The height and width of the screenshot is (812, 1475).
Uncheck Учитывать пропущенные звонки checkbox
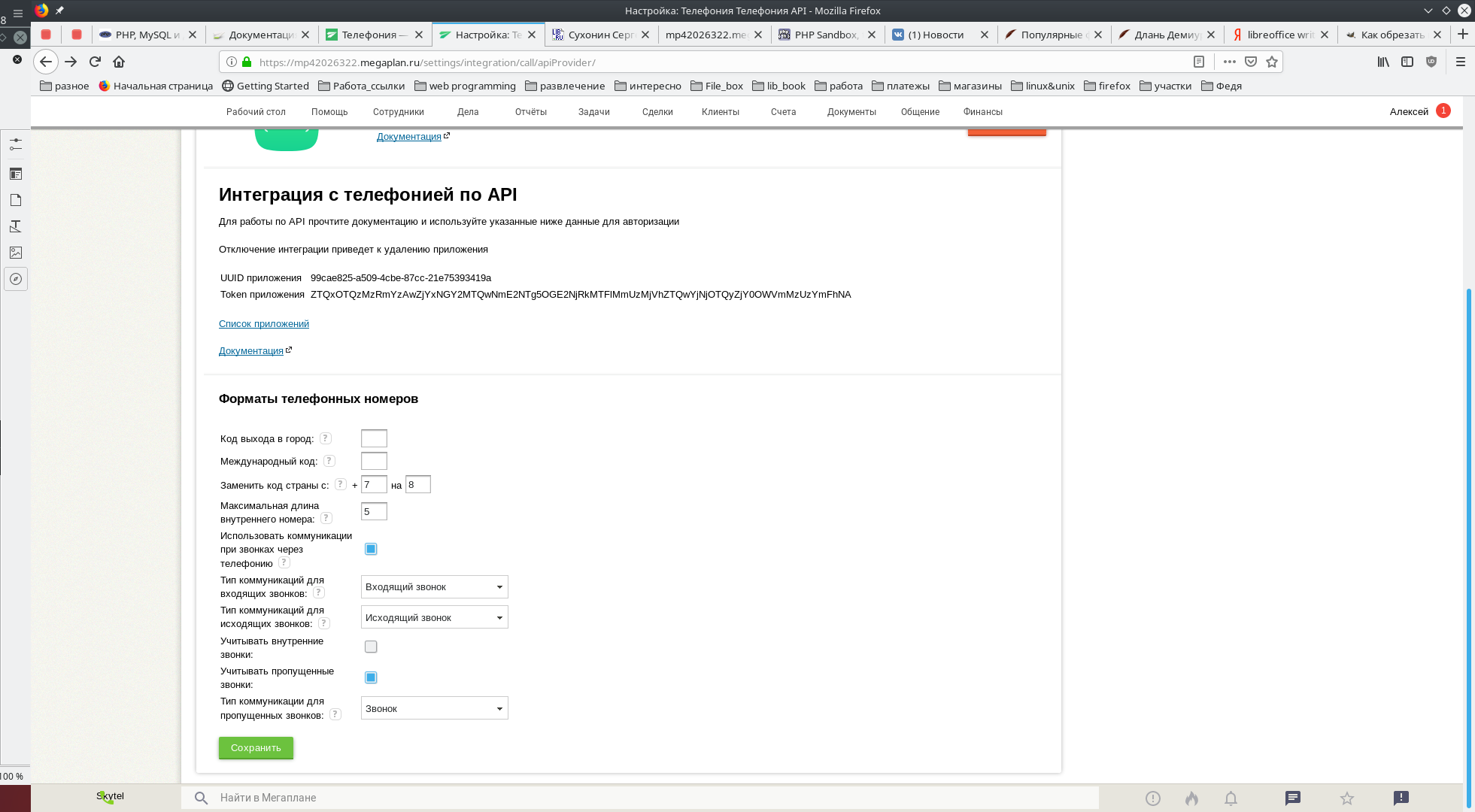[x=371, y=677]
